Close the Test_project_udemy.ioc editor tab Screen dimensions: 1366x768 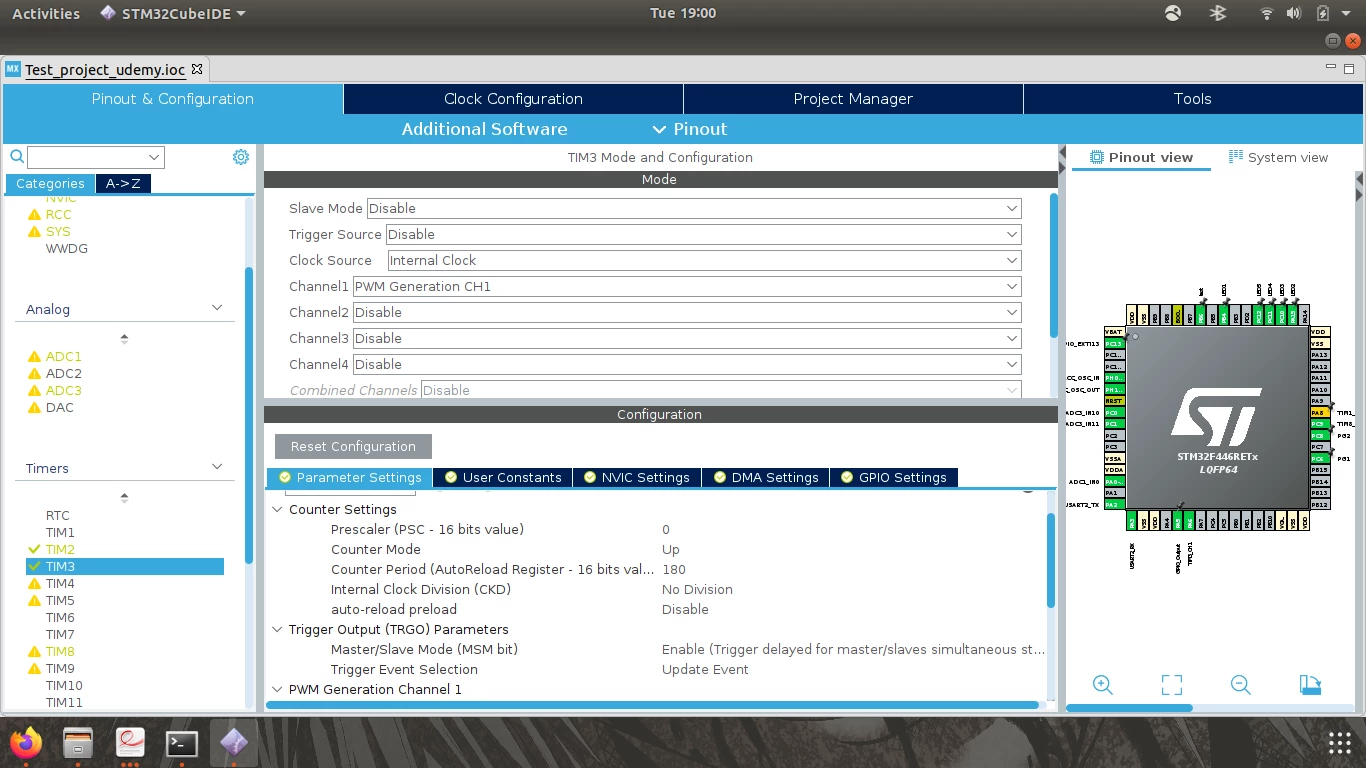pyautogui.click(x=197, y=69)
